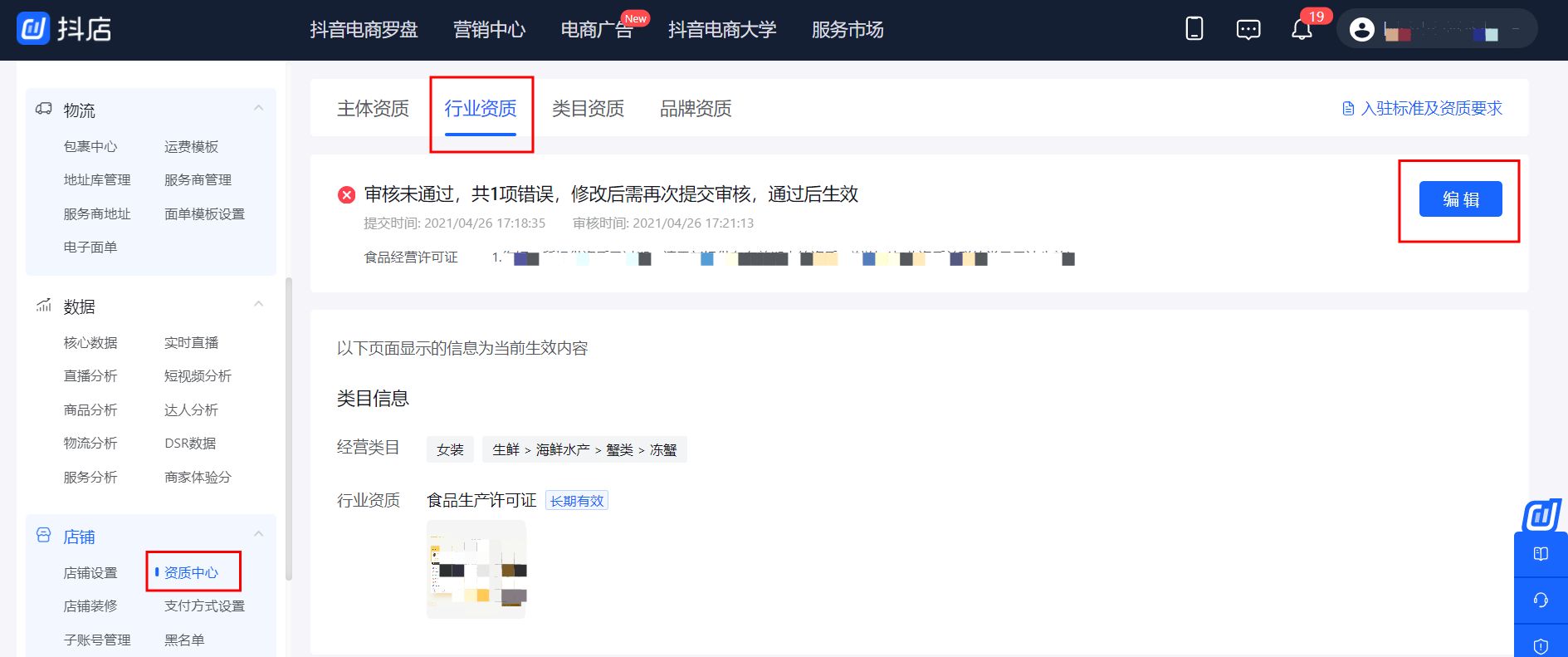Open 电子面单 in the sidebar
This screenshot has width=1568, height=657.
[x=90, y=247]
